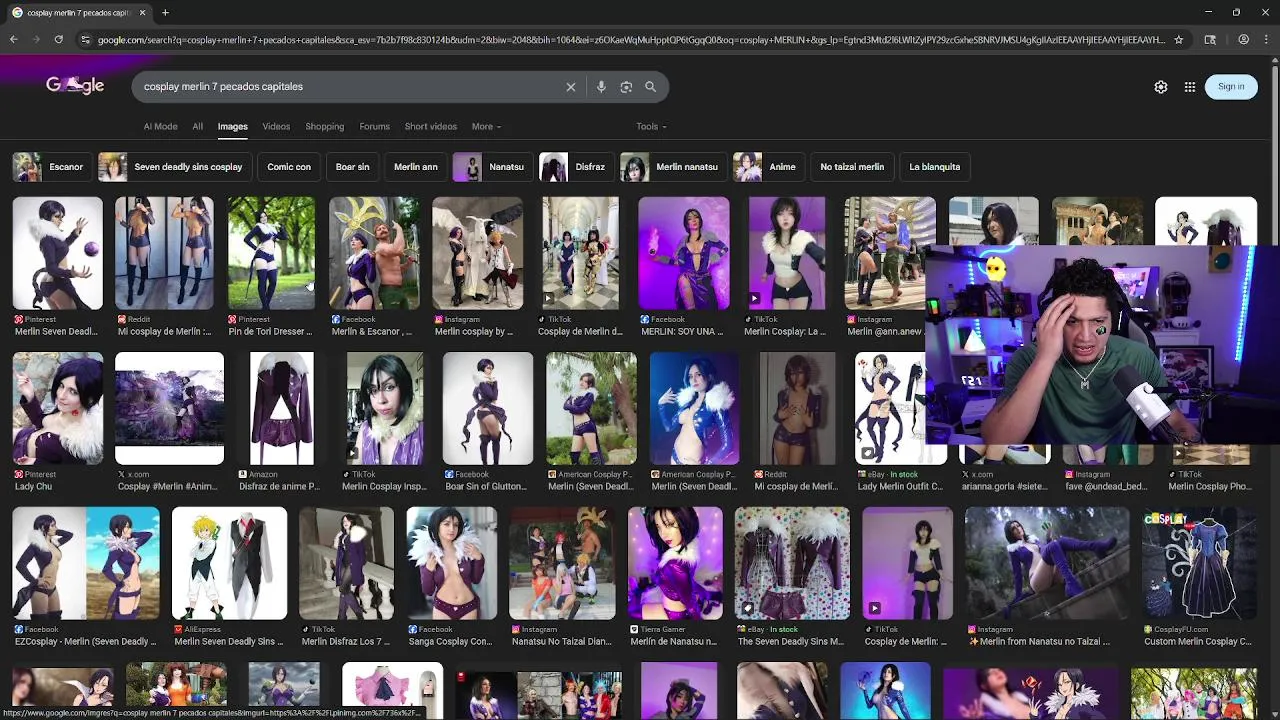Click the Sign in button
The width and height of the screenshot is (1280, 720).
(x=1231, y=87)
